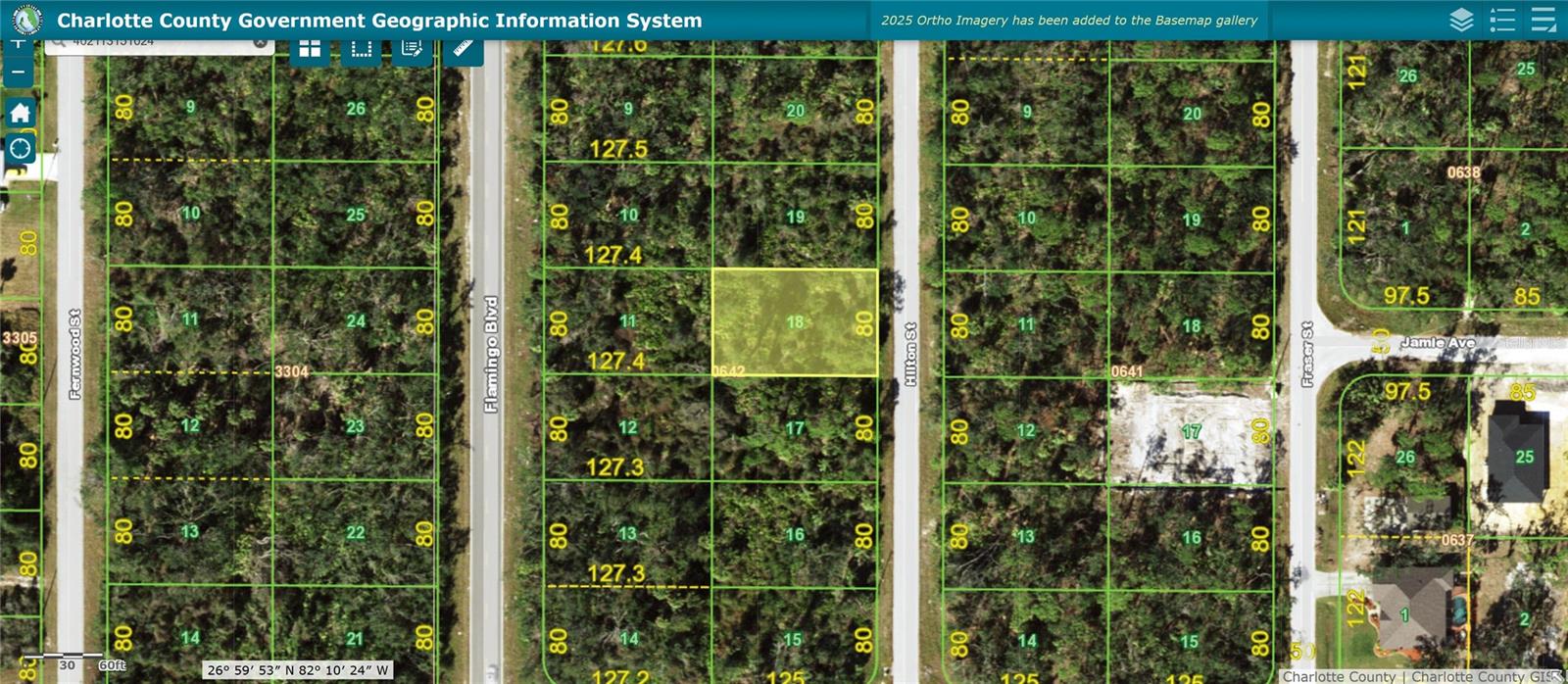Click the Charlotte County GIS attribution text
The height and width of the screenshot is (684, 1568).
click(1419, 676)
